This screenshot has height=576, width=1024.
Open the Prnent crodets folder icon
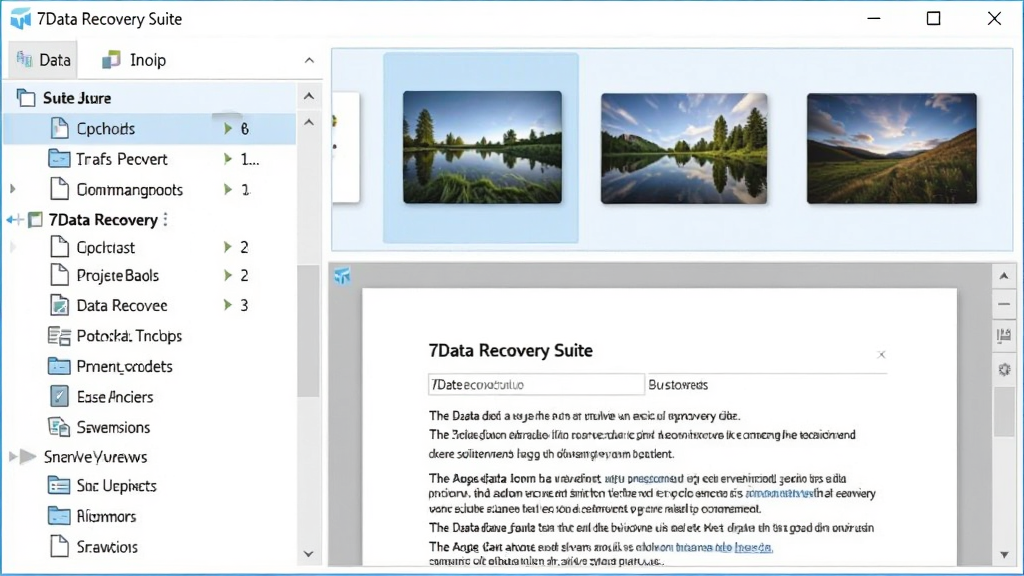coord(59,366)
